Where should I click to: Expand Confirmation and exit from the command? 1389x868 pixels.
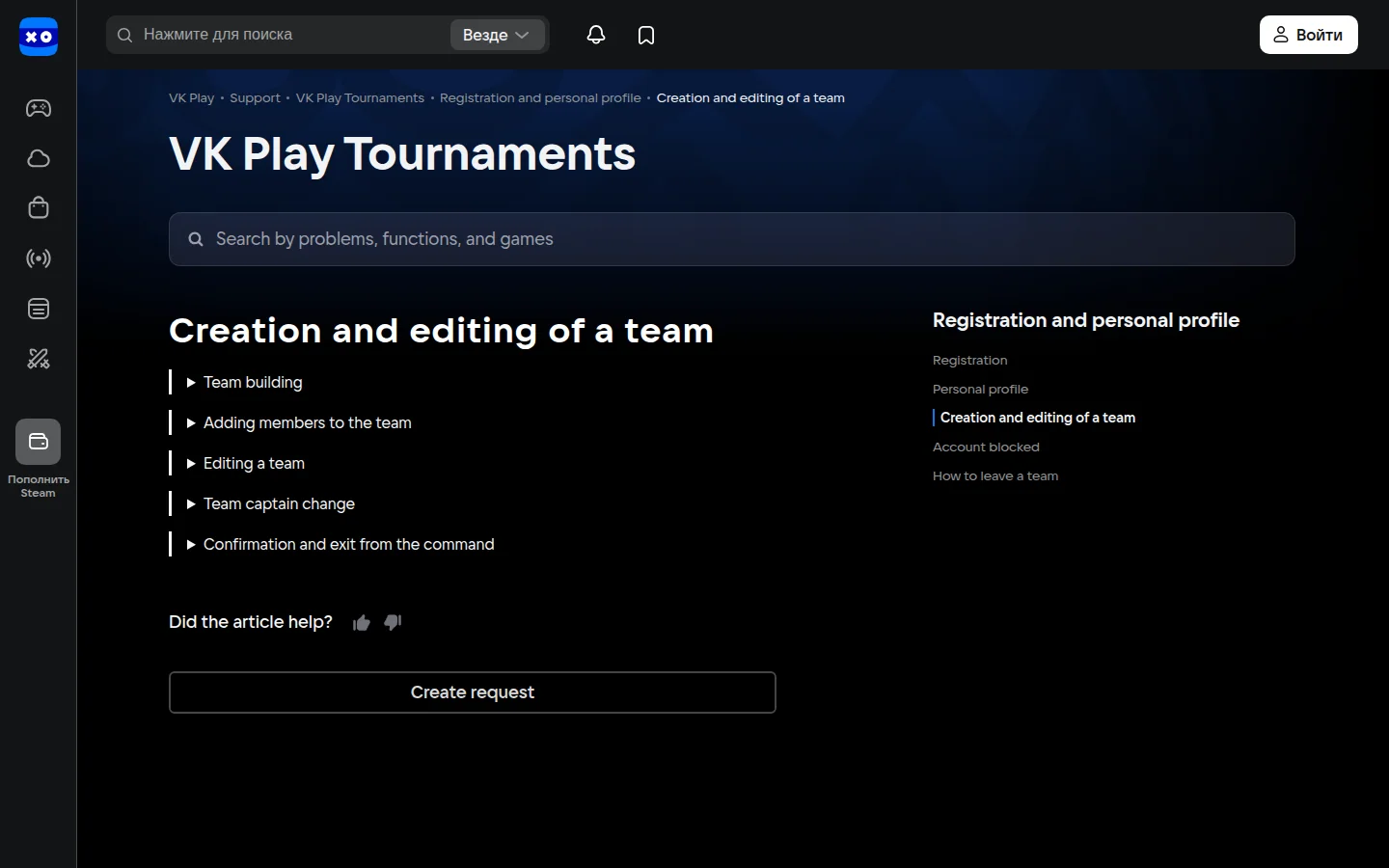click(x=340, y=545)
